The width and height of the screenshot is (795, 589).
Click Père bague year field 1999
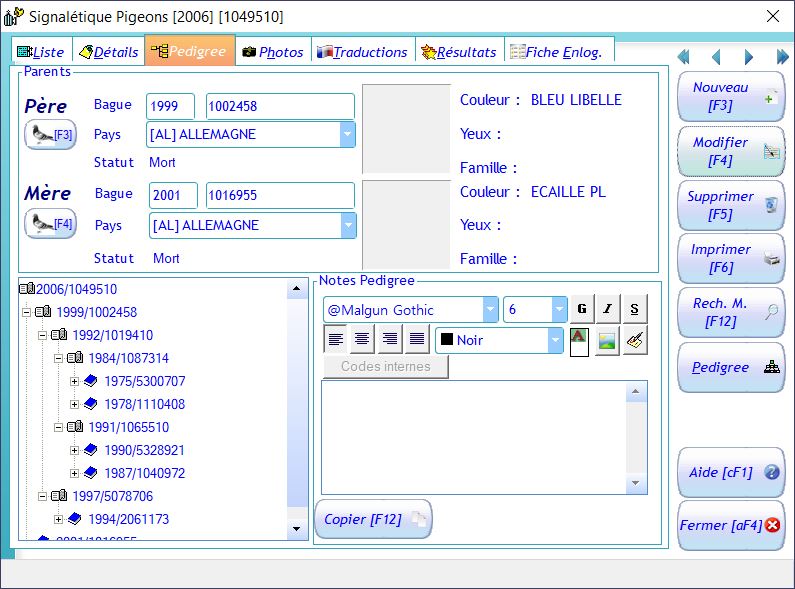click(170, 106)
